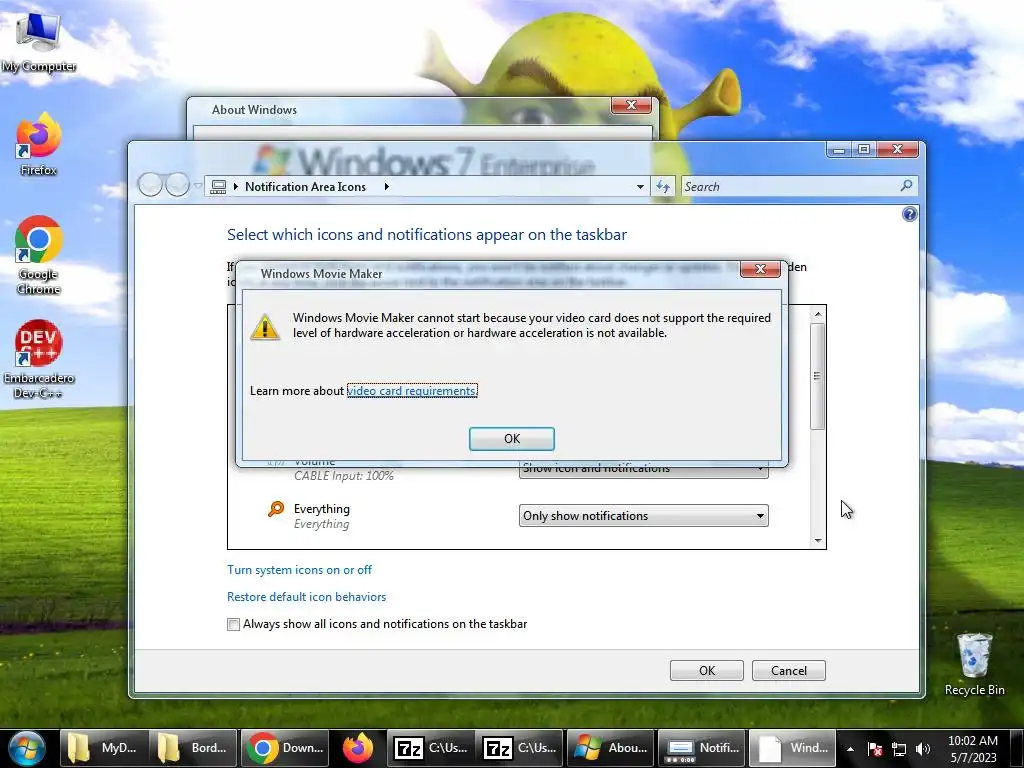
Task: Click the Search input field
Action: [789, 187]
